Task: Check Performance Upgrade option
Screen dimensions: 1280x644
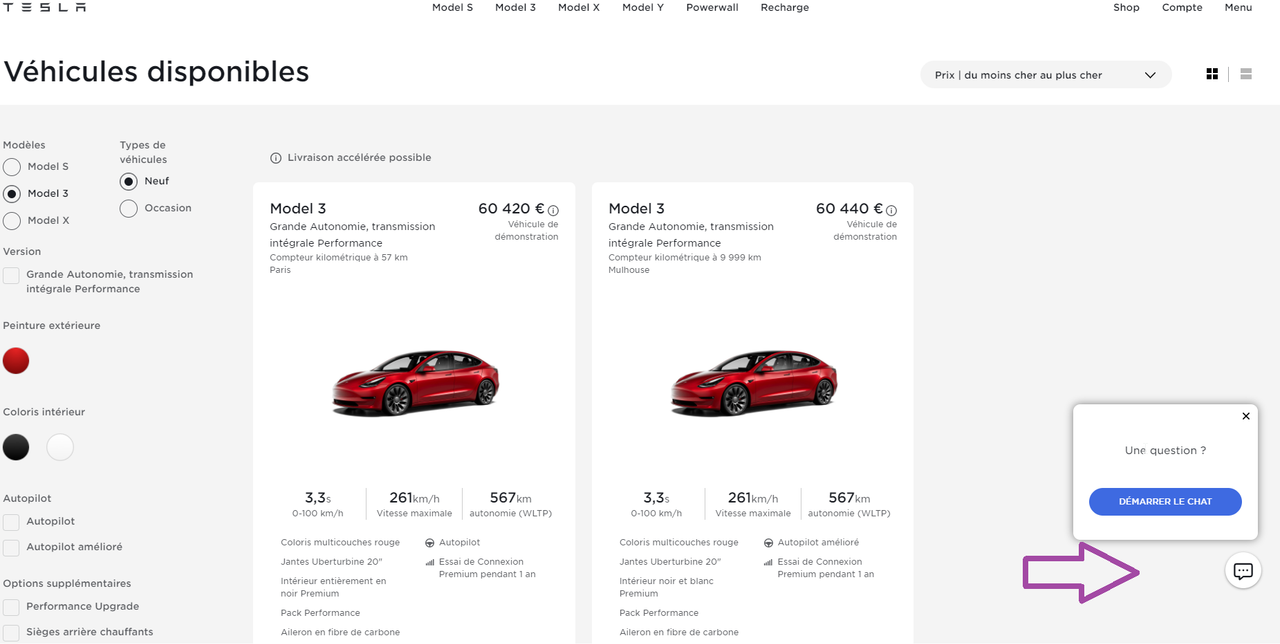Action: coord(11,607)
